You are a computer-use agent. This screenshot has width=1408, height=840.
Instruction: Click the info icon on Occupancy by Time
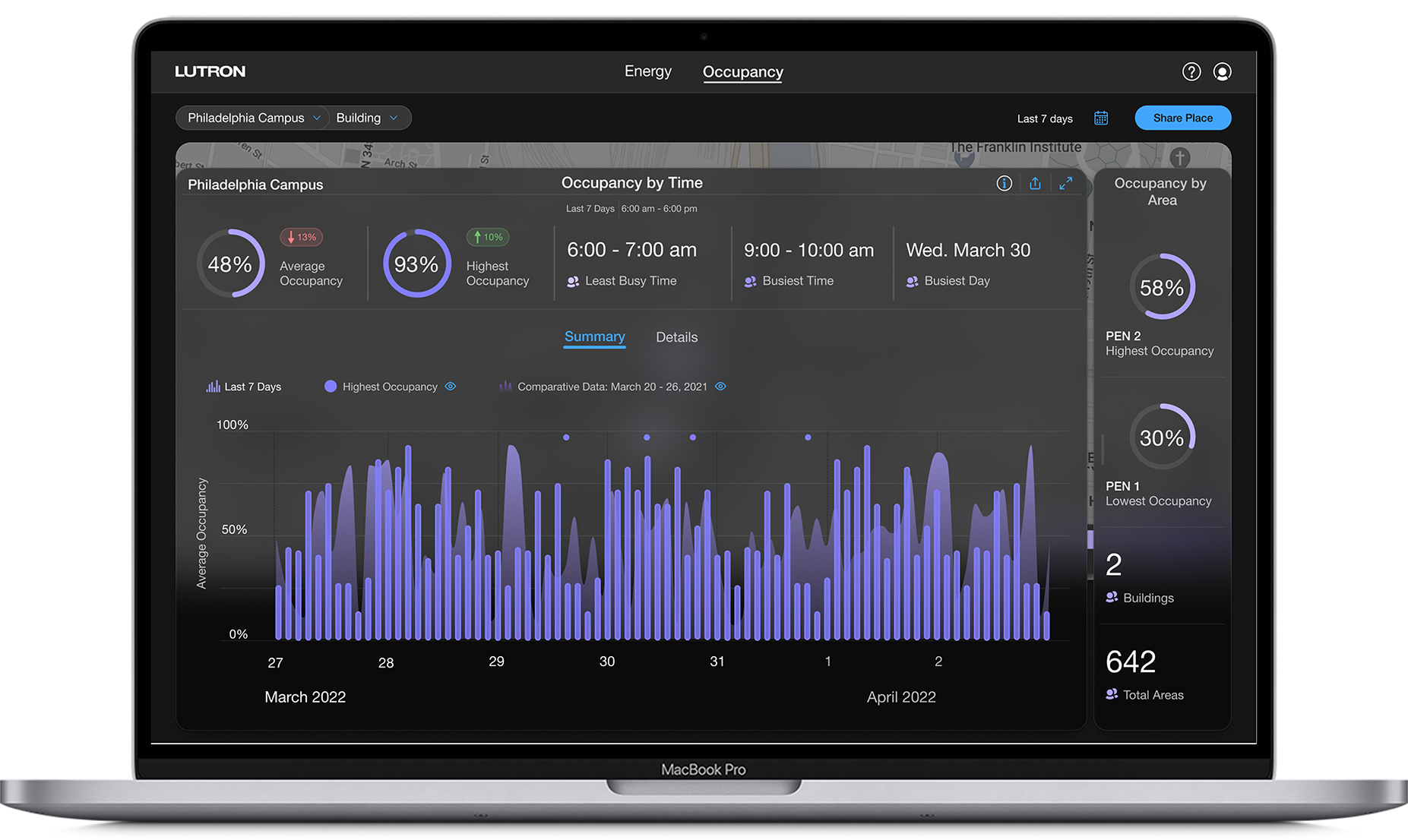coord(1004,183)
